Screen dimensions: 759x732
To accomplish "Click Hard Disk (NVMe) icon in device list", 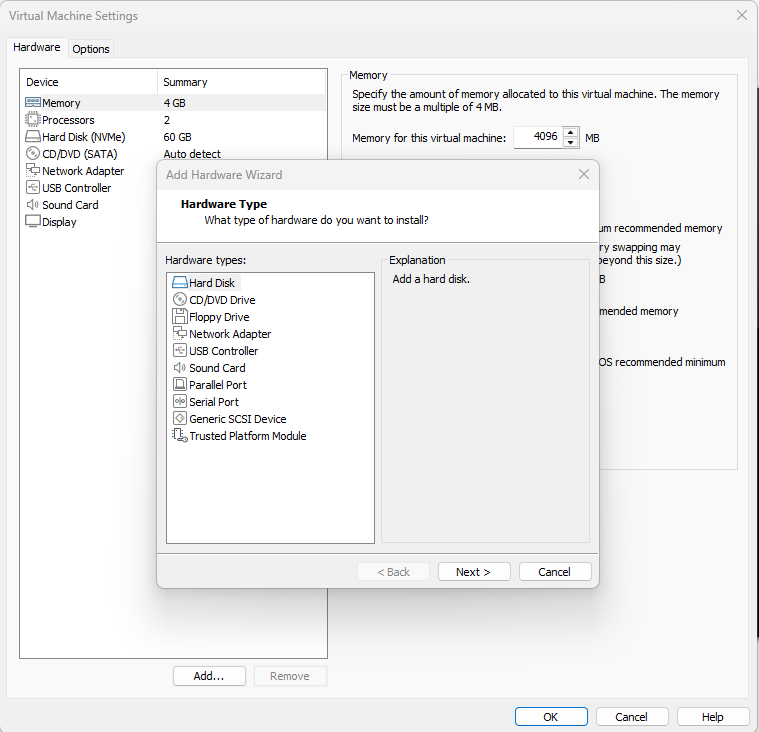I will [32, 137].
